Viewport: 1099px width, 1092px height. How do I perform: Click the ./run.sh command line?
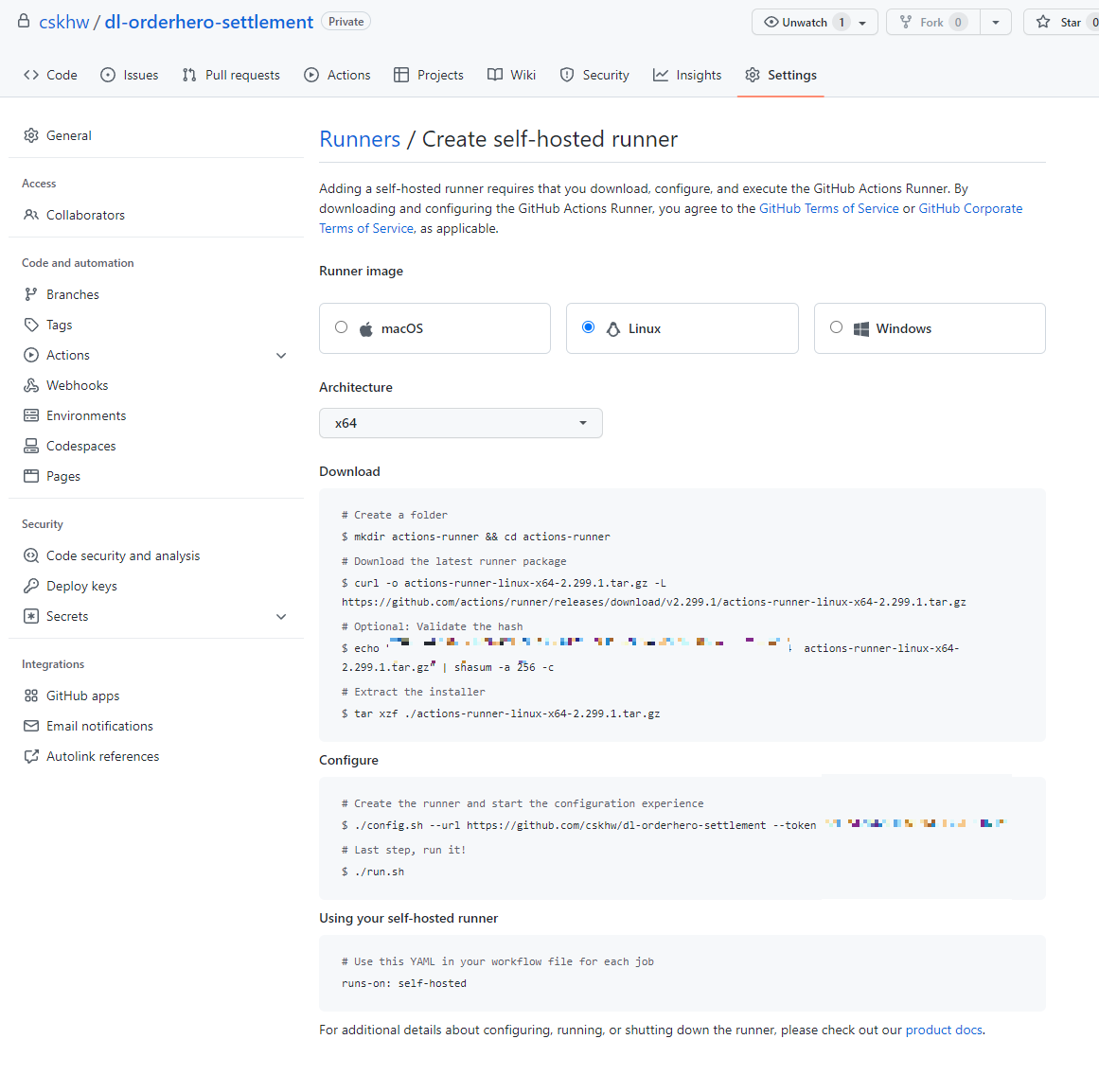[x=373, y=872]
